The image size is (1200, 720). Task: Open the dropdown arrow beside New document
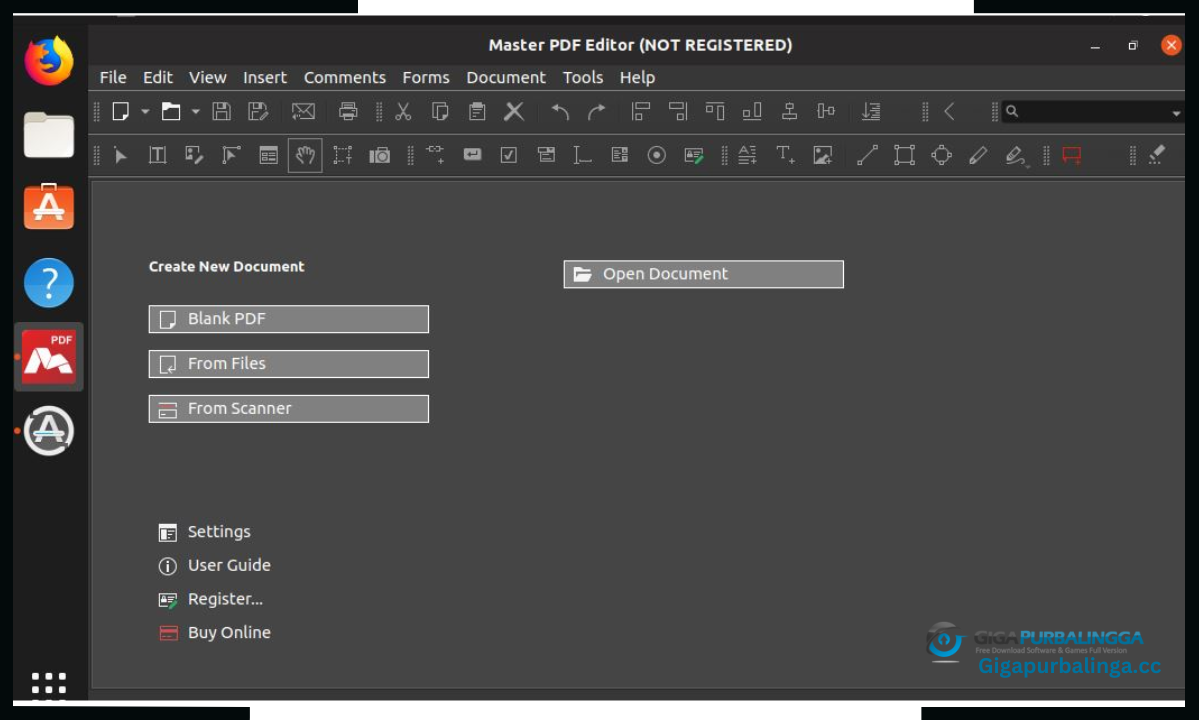[145, 112]
